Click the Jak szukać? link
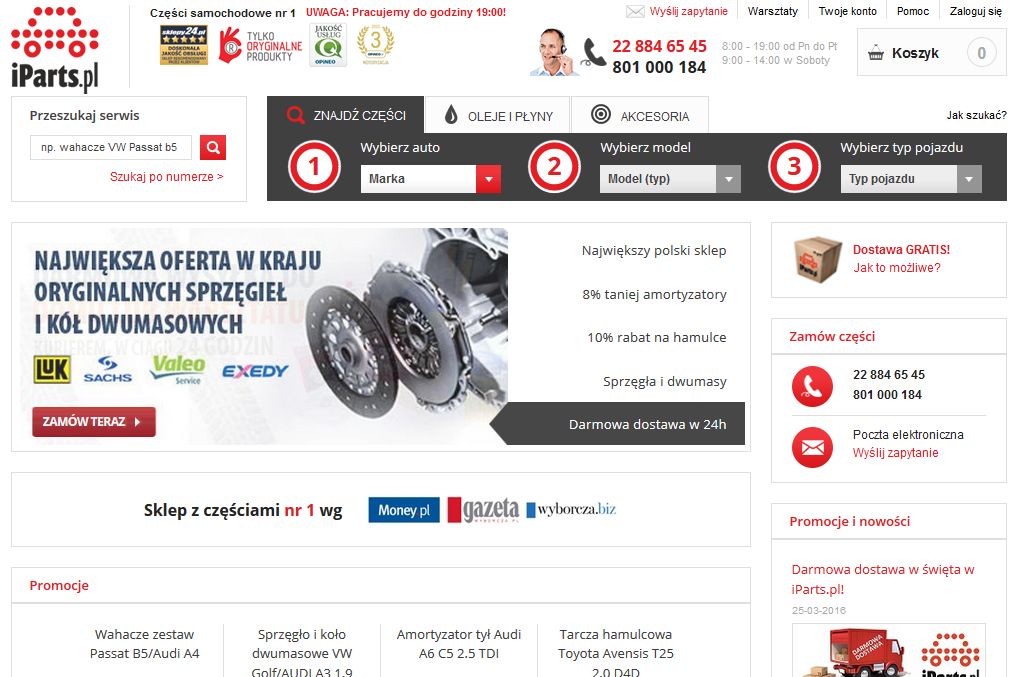This screenshot has height=677, width=1016. coord(976,115)
